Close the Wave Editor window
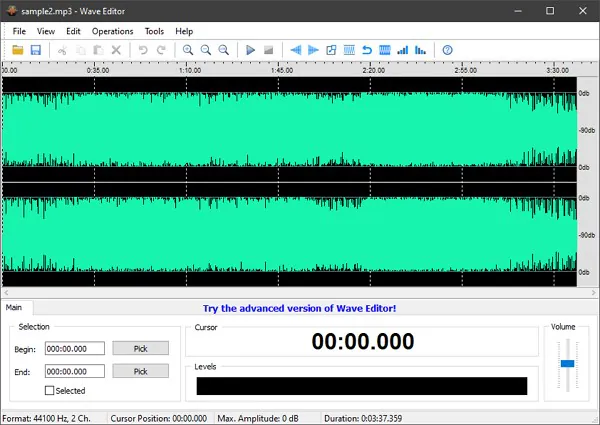This screenshot has height=425, width=600. 583,11
